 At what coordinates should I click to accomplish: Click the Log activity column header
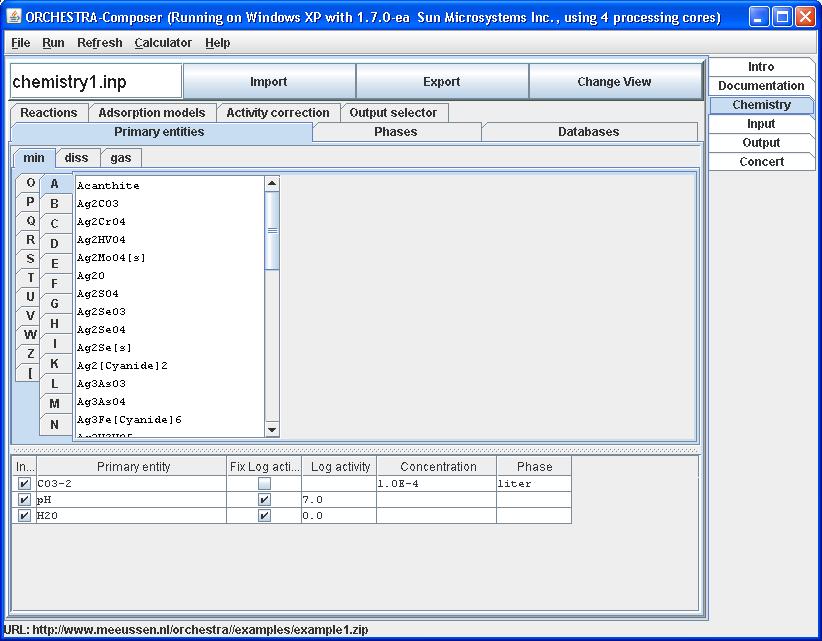[x=339, y=466]
